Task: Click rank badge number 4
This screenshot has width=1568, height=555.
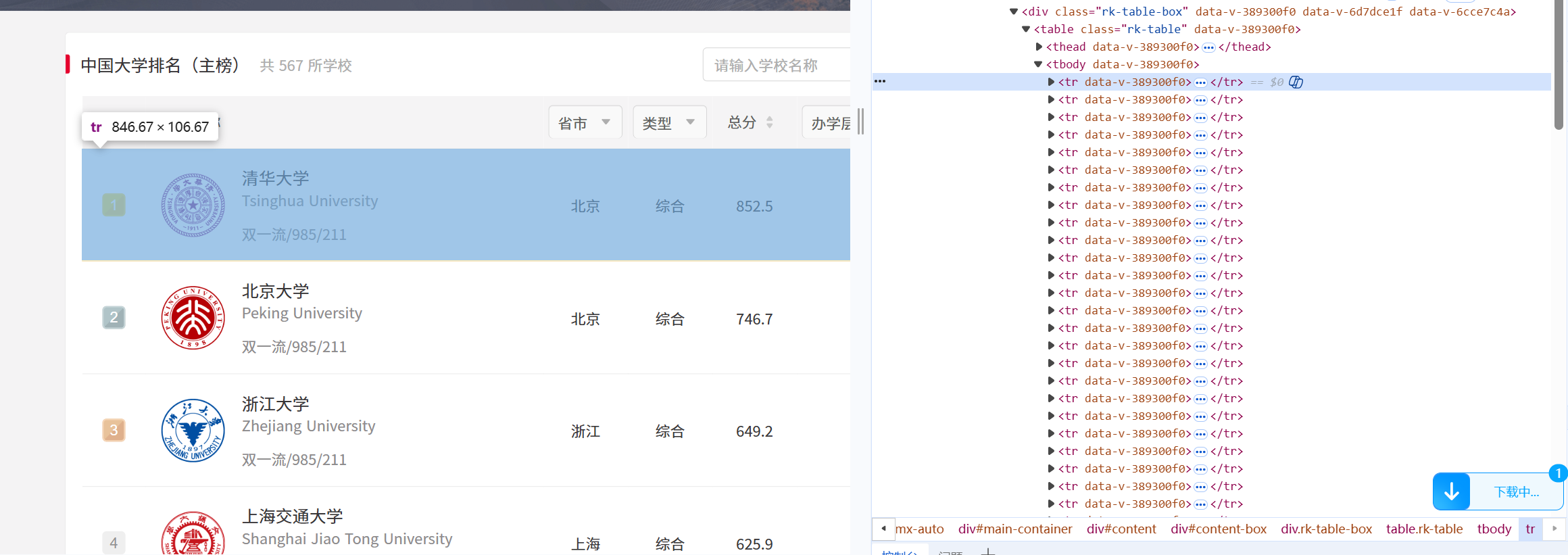Action: pos(114,543)
